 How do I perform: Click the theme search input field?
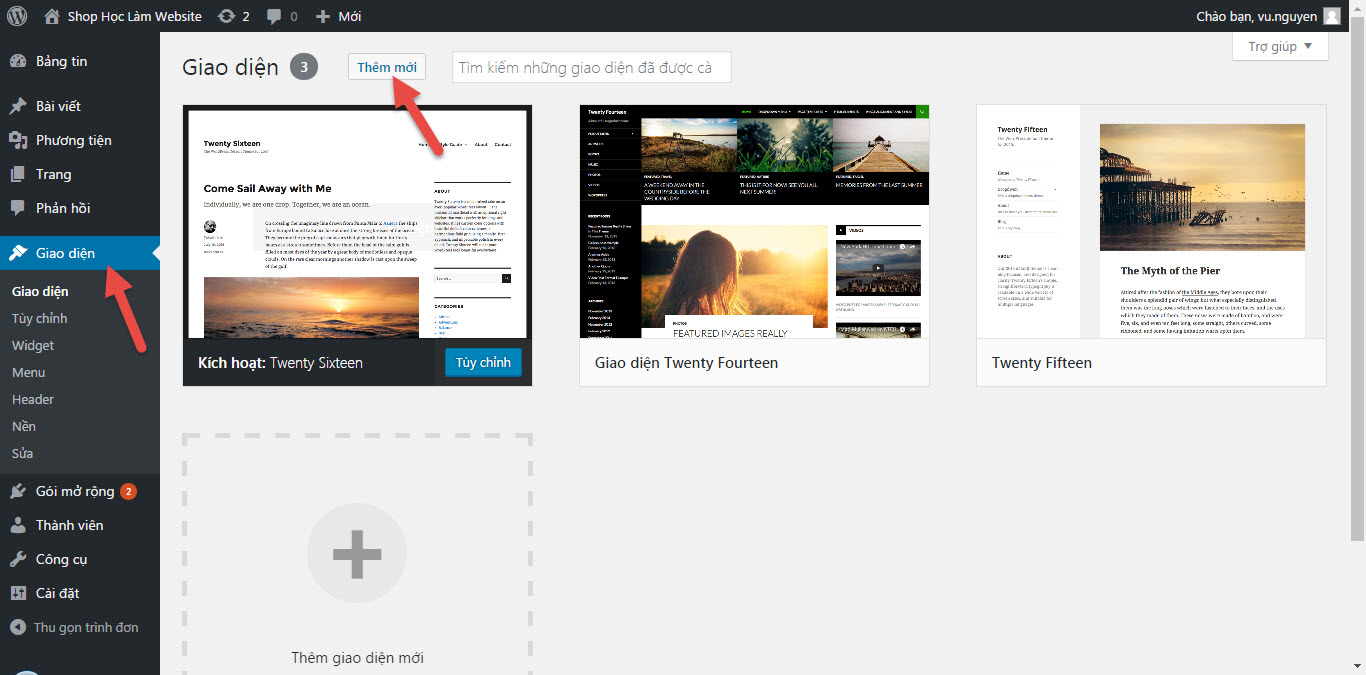point(591,66)
